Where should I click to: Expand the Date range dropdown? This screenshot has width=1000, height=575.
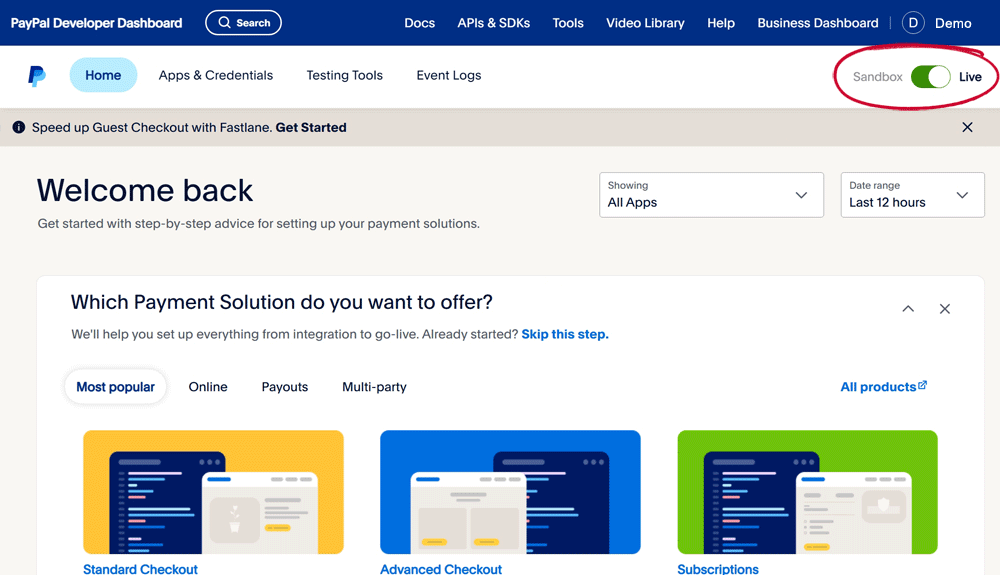[912, 195]
